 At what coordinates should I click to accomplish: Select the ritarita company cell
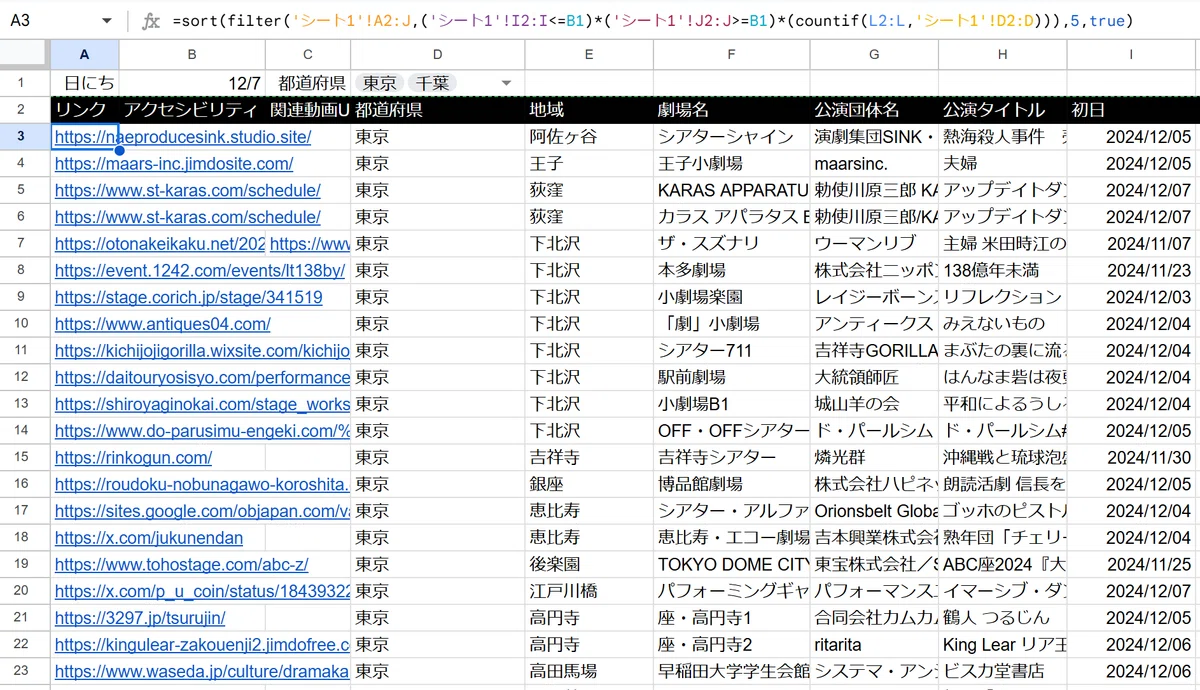pos(873,645)
